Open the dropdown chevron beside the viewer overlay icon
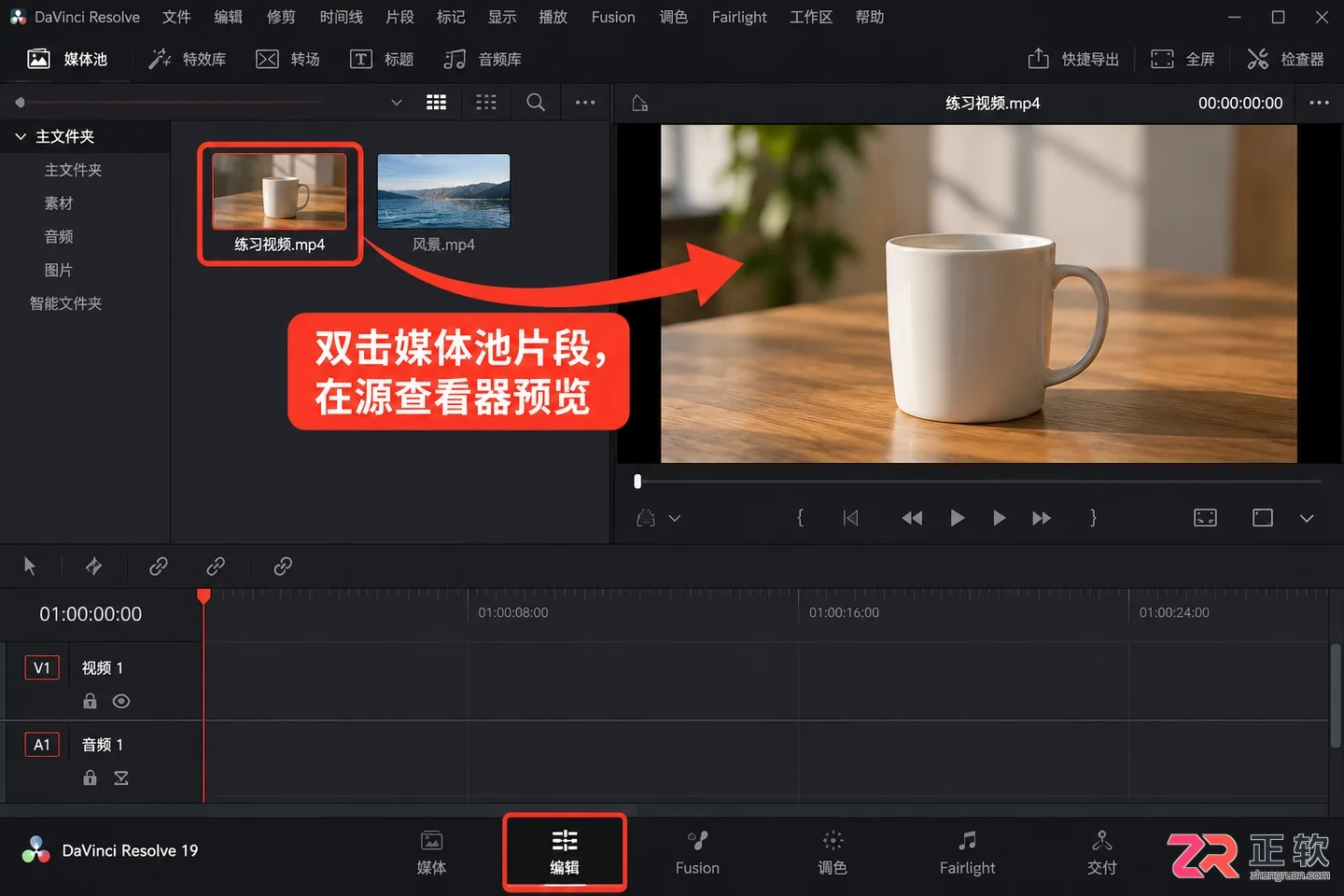The image size is (1344, 896). coord(675,518)
